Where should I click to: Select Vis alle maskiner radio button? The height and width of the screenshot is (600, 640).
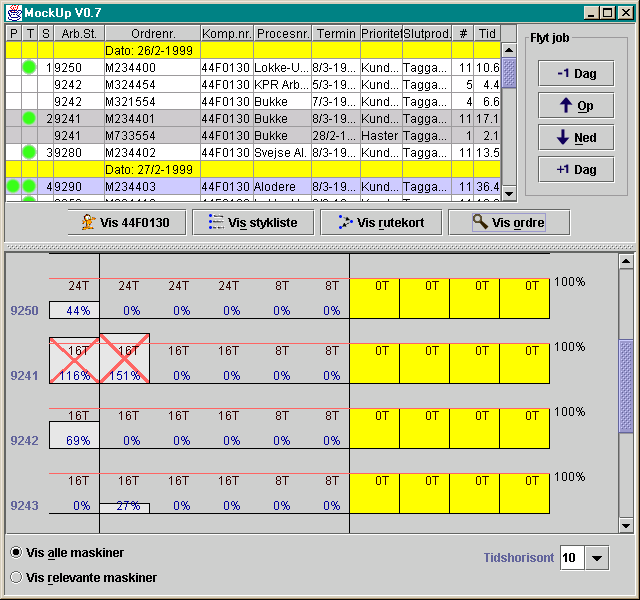tap(16, 552)
